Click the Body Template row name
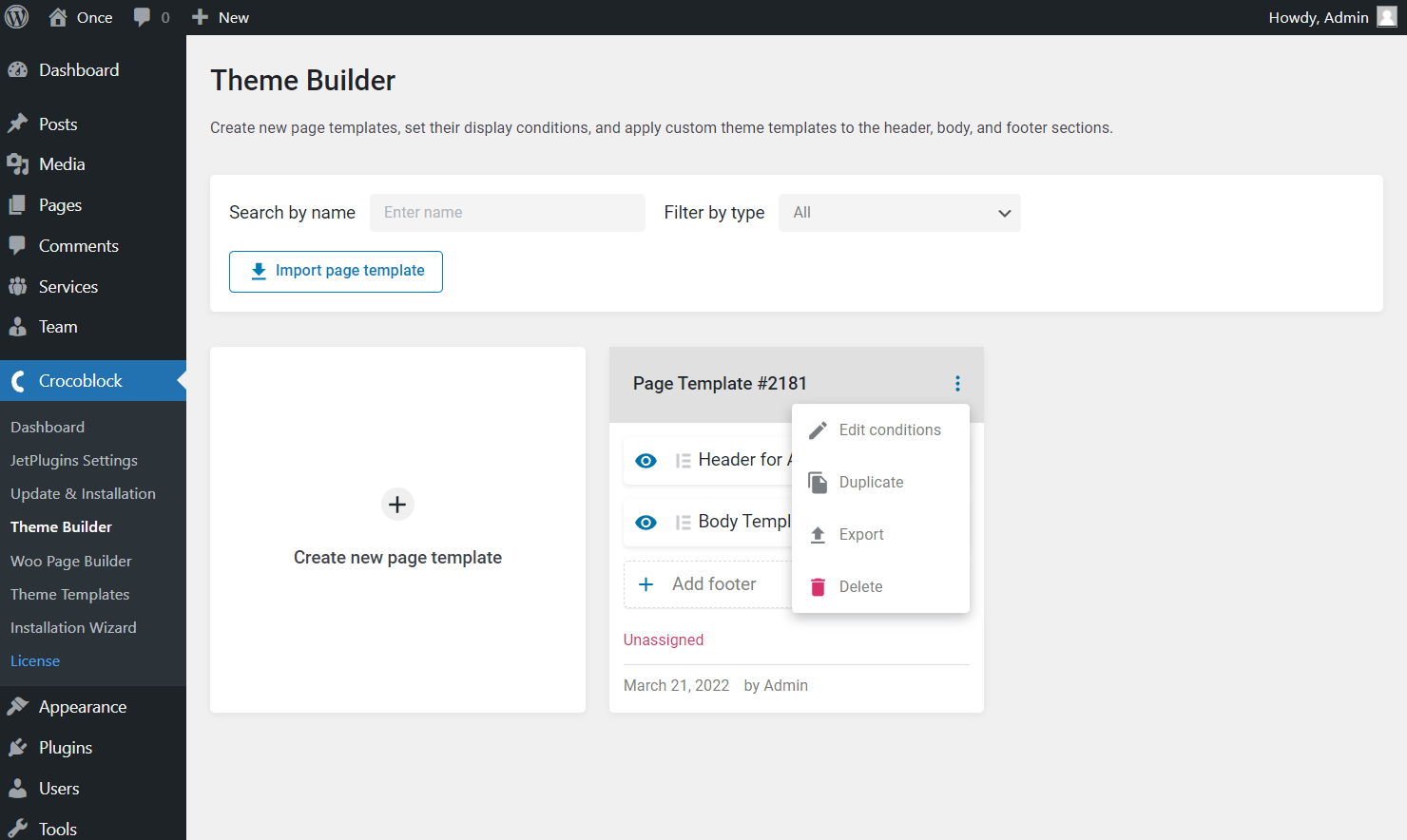 pos(744,522)
